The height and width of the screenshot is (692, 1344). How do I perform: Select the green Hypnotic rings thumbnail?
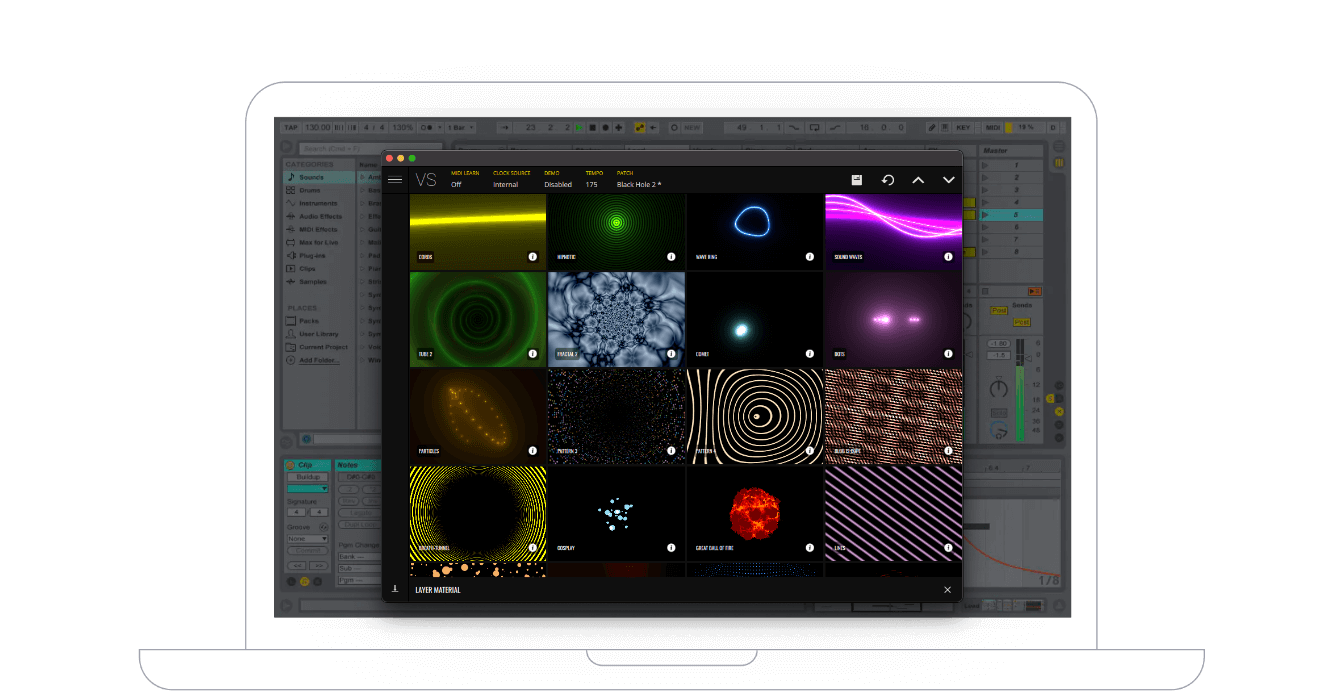coord(617,231)
